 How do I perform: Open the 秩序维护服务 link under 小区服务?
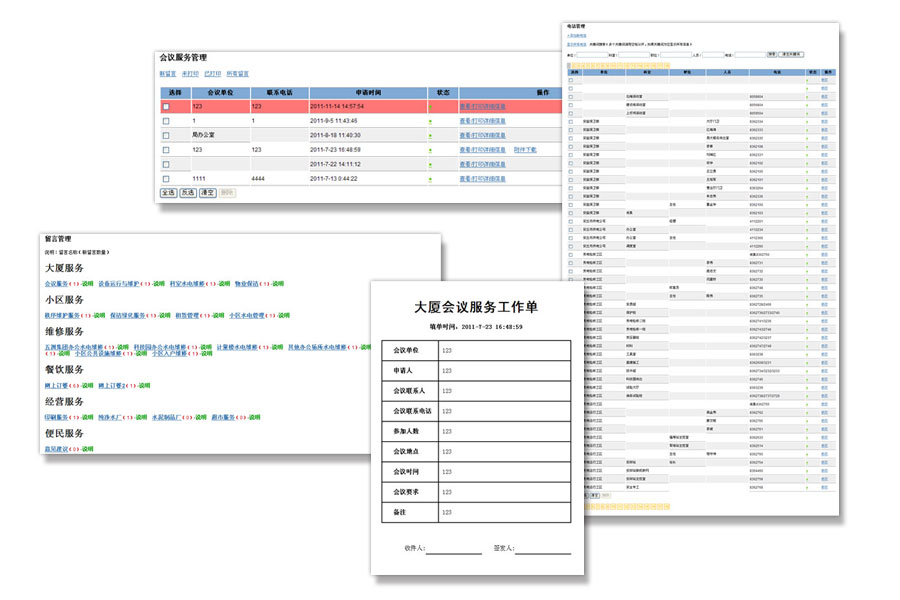coord(62,315)
